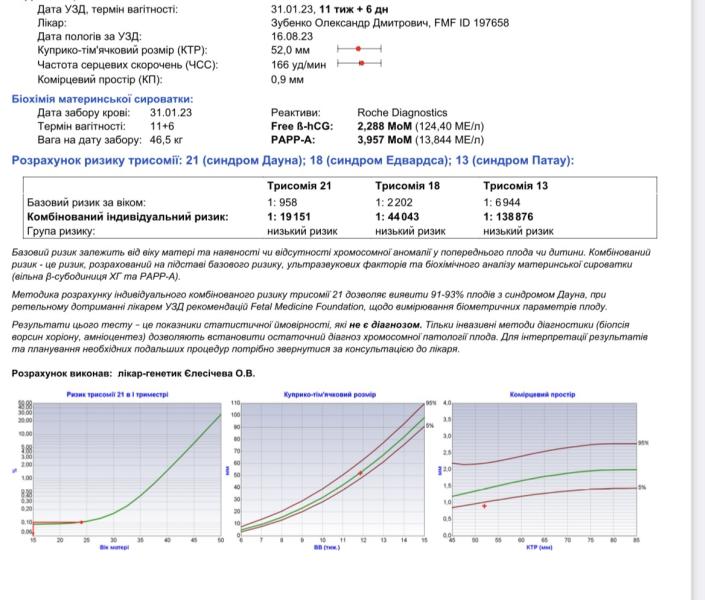Click row label 'Базовий ризик за віком:'
The height and width of the screenshot is (600, 705).
coord(86,202)
